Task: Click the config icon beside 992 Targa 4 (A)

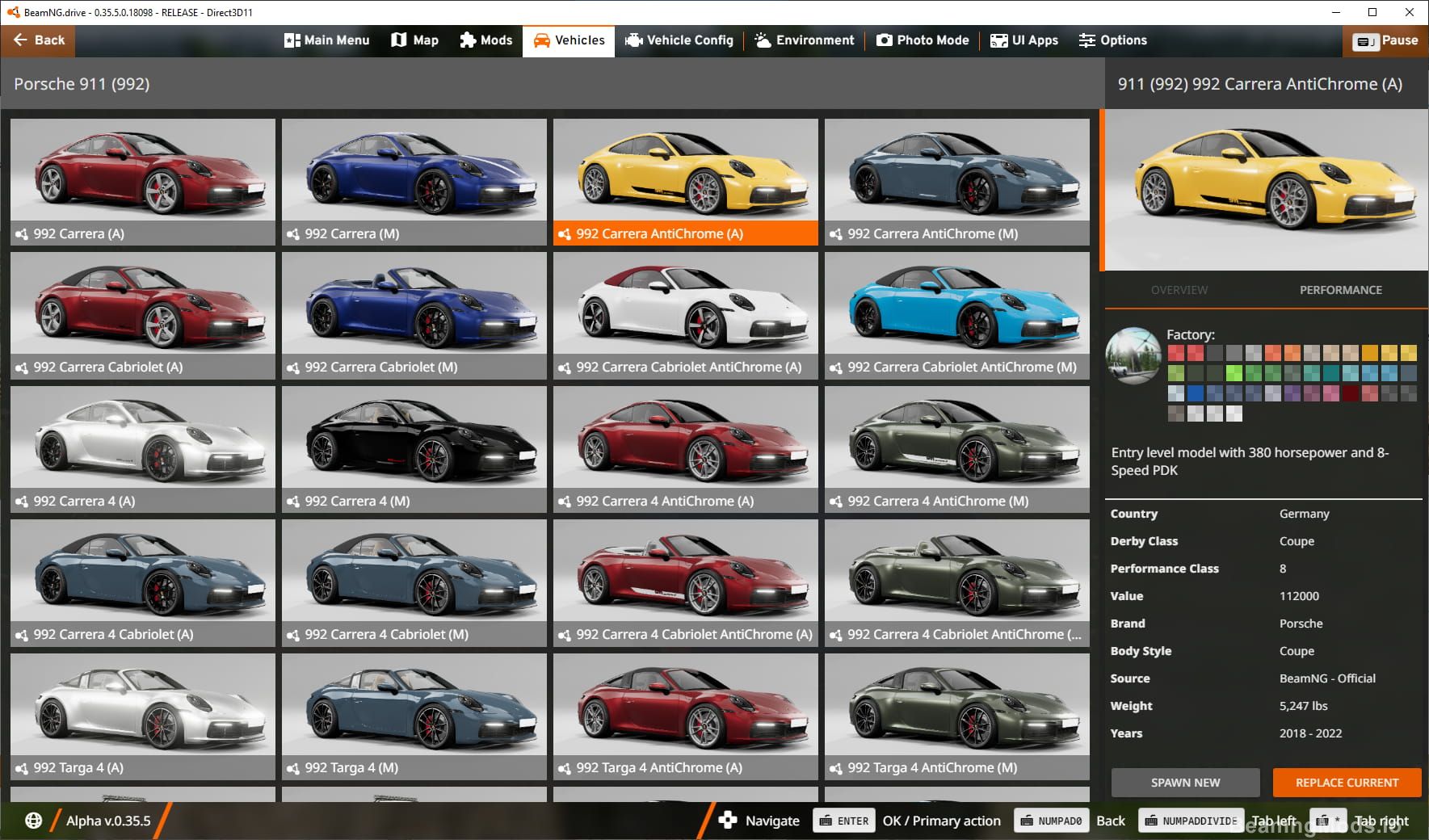Action: tap(22, 768)
